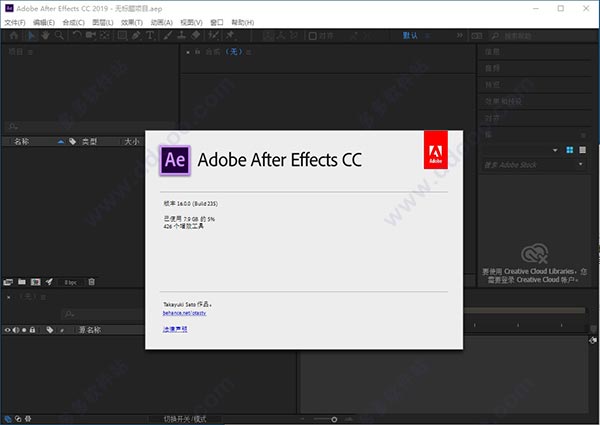Select the Clone Stamp tool
600x425 pixels.
[x=181, y=36]
